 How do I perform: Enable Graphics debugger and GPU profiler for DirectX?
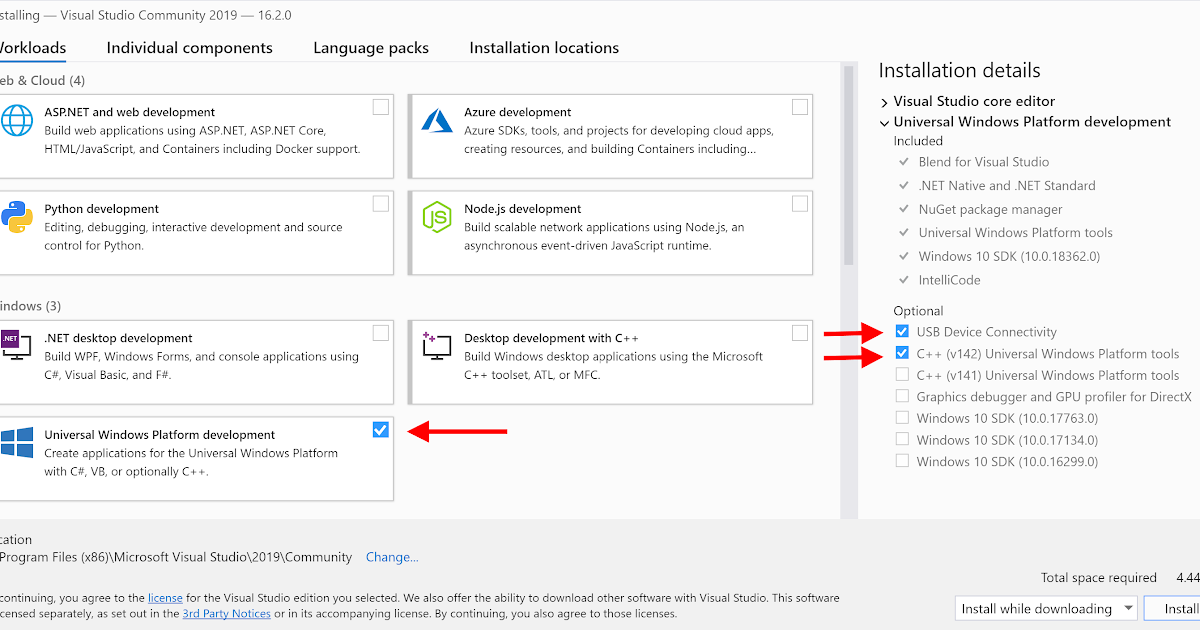pyautogui.click(x=902, y=396)
